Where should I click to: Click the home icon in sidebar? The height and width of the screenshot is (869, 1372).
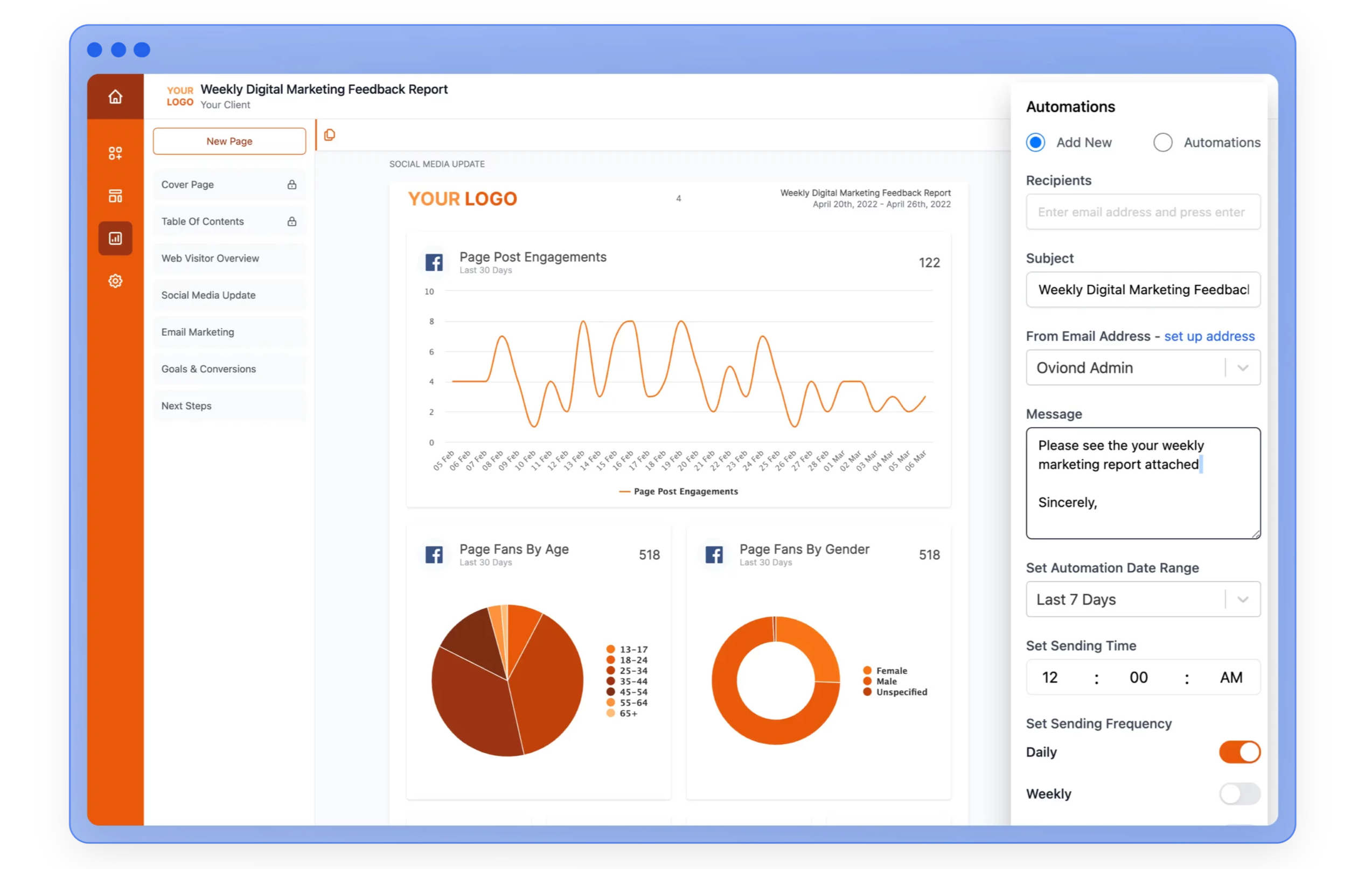pos(115,97)
